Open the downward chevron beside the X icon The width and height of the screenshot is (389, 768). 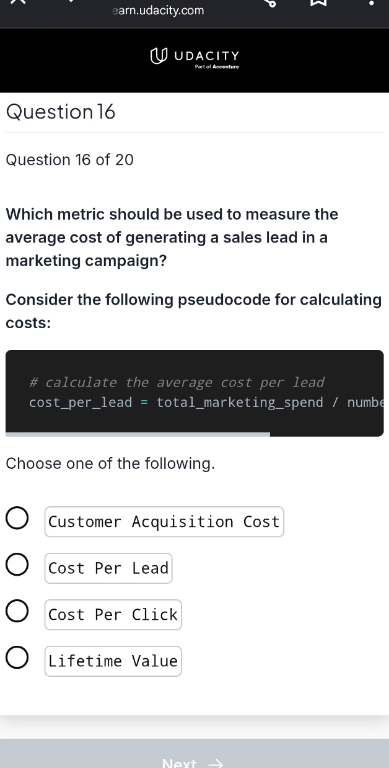(71, 1)
